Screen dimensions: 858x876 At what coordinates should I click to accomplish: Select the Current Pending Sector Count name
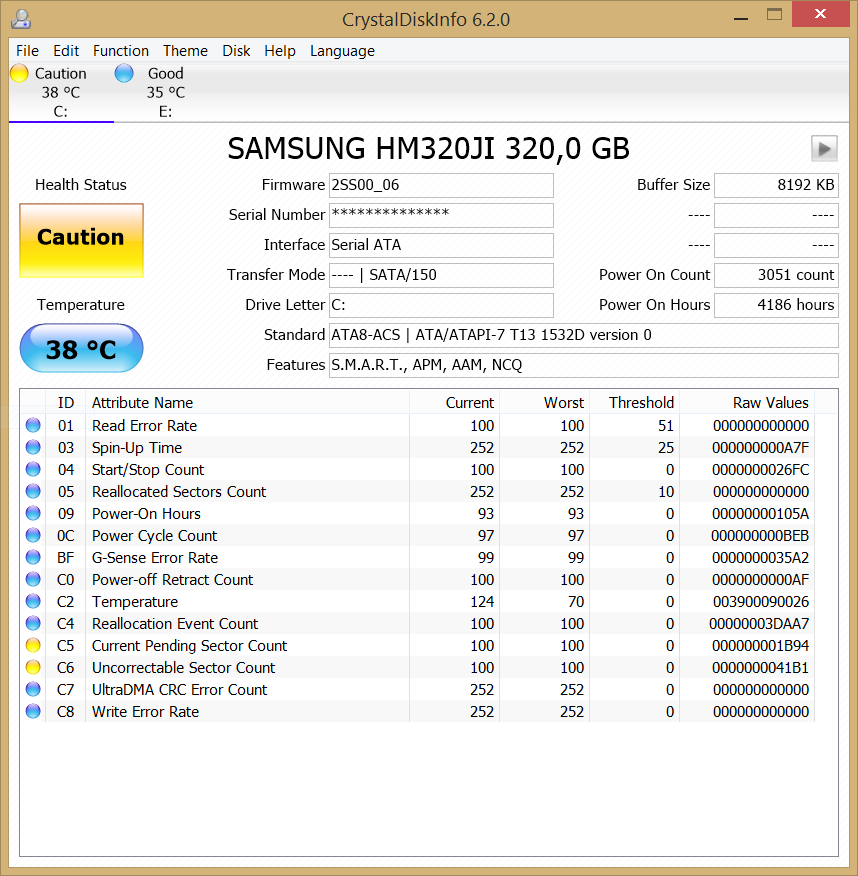tap(189, 646)
